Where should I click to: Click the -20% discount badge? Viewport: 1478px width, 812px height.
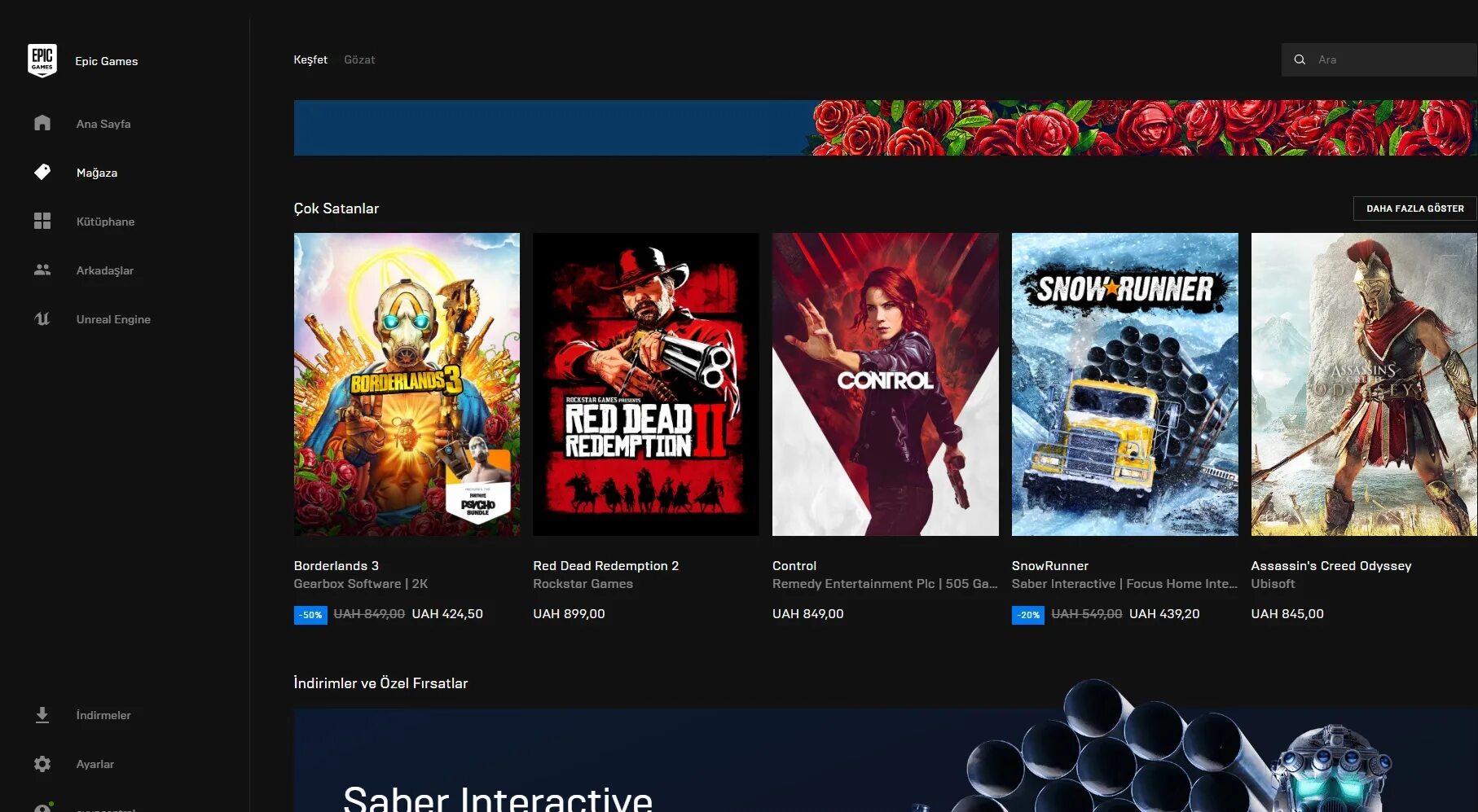[1028, 615]
